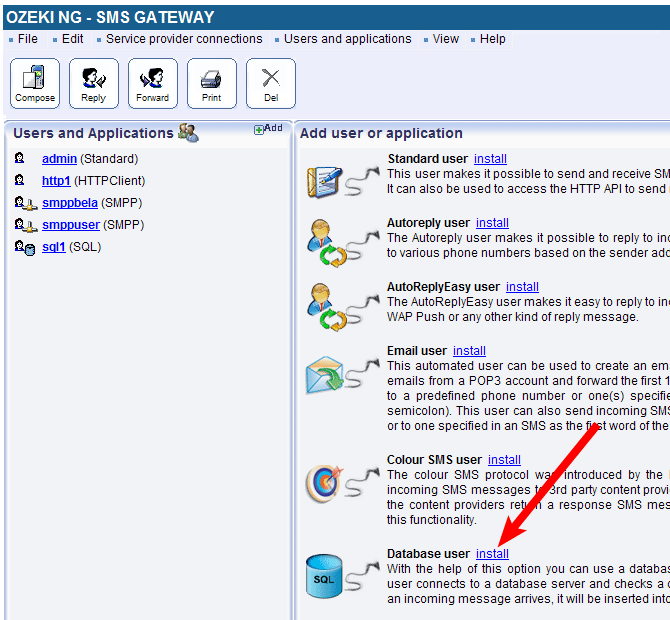This screenshot has height=620, width=670.
Task: Click the '(HTTPClient)' label next to http1
Action: pyautogui.click(x=110, y=181)
